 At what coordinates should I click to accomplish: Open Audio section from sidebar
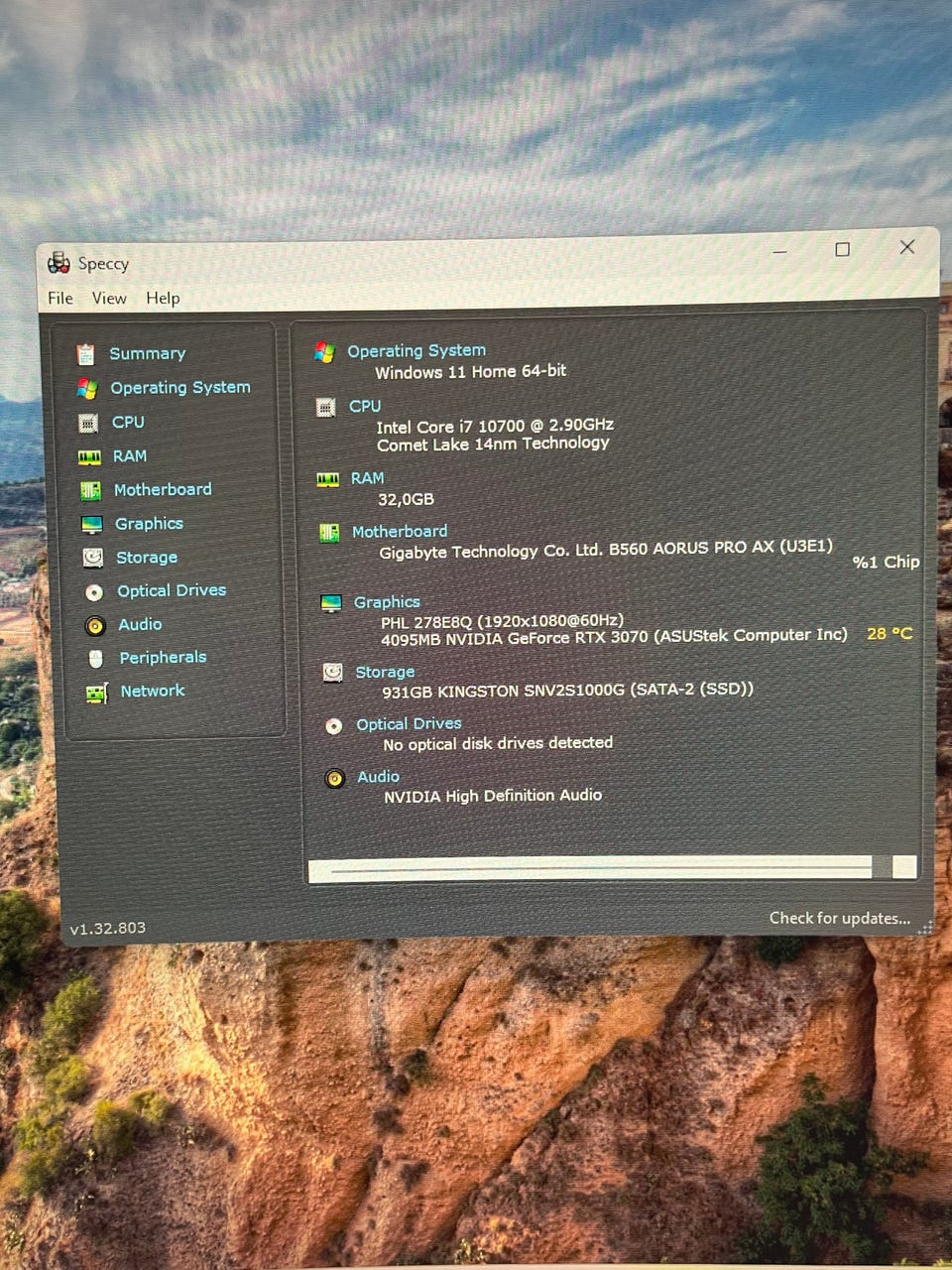coord(140,624)
